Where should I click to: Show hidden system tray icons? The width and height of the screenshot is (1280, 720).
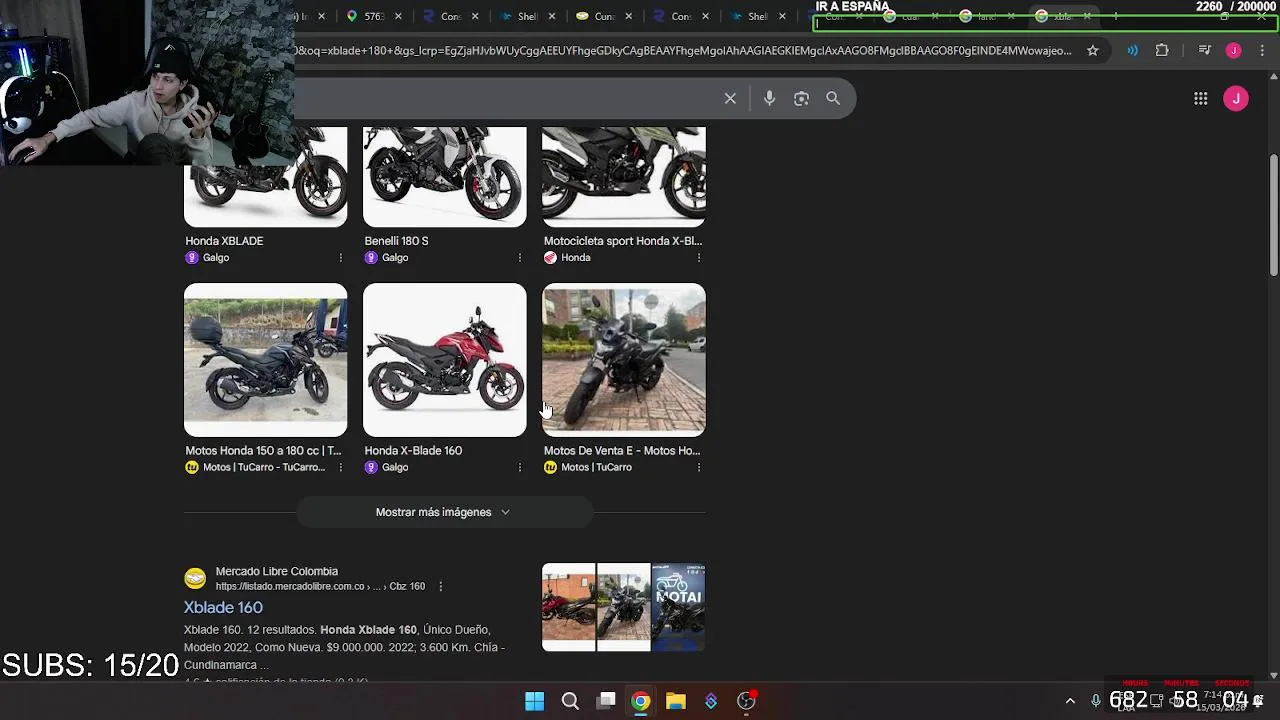[1070, 701]
